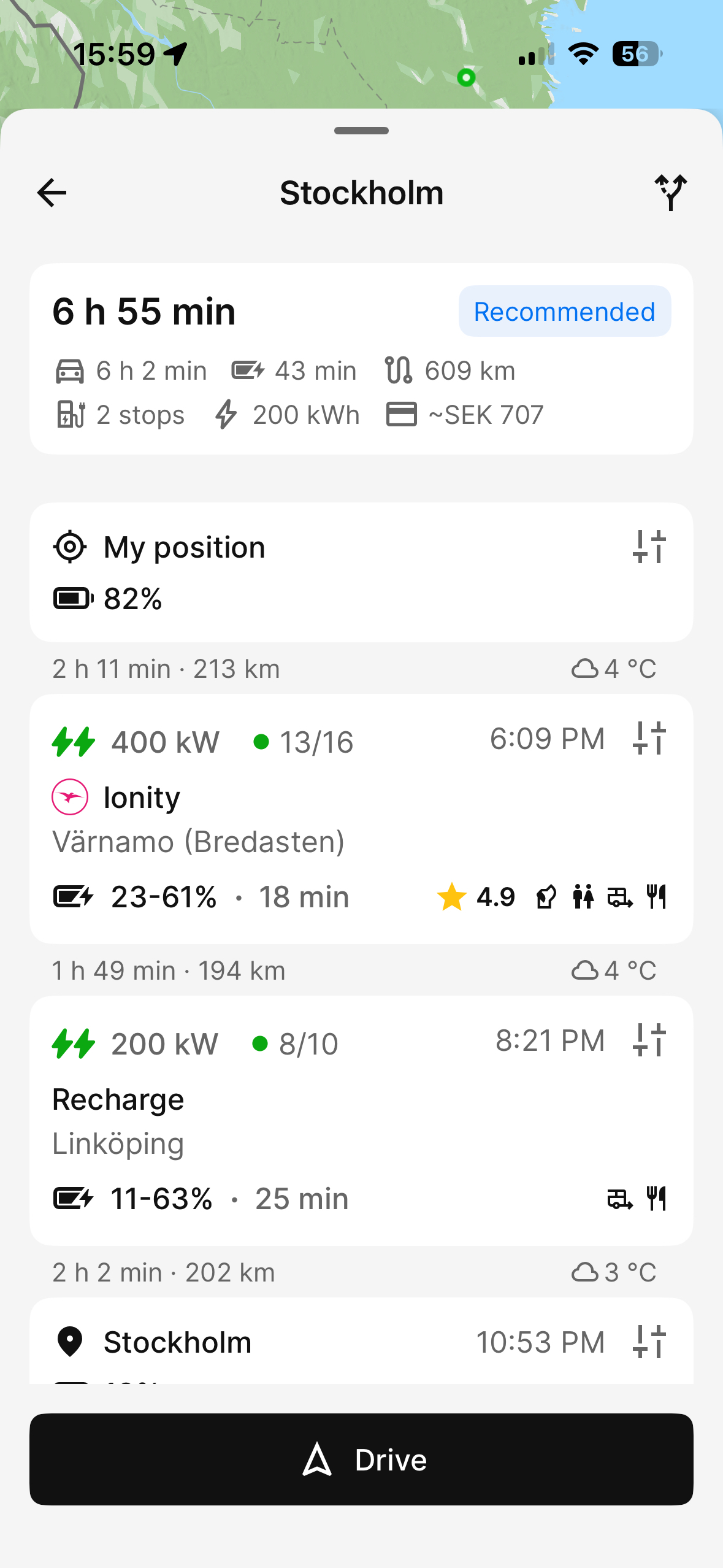Select the Recommended route badge

564,312
